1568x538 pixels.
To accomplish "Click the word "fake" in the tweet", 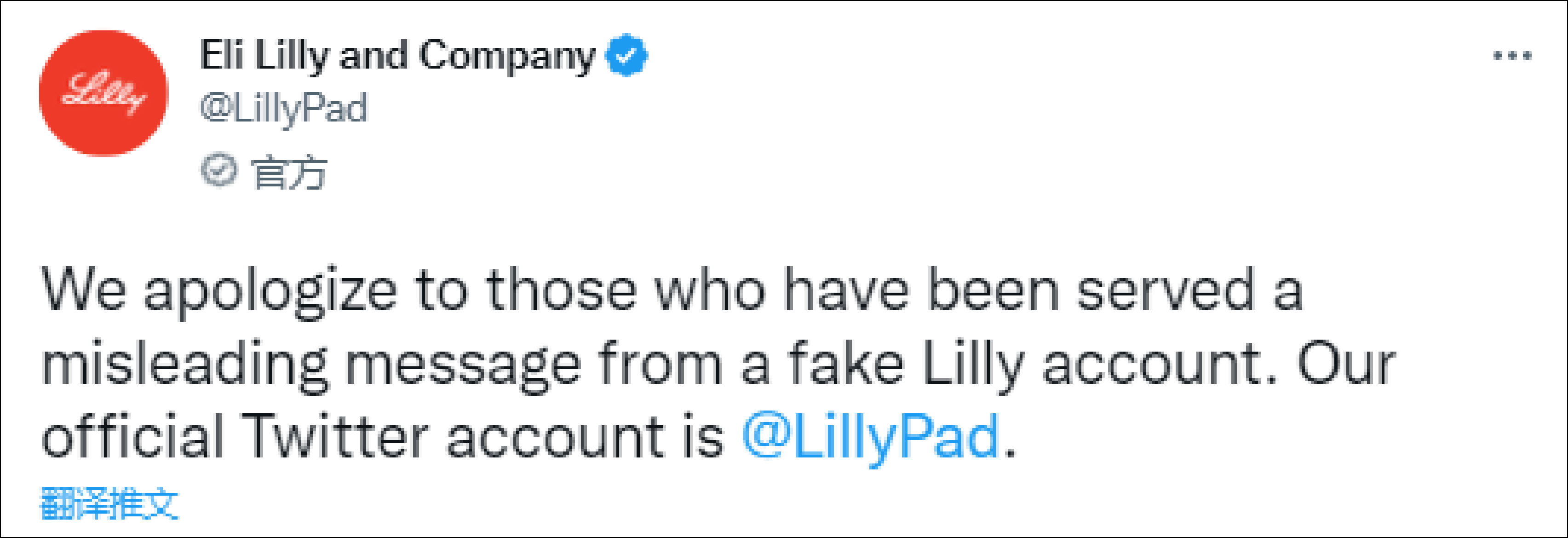I will click(x=845, y=363).
